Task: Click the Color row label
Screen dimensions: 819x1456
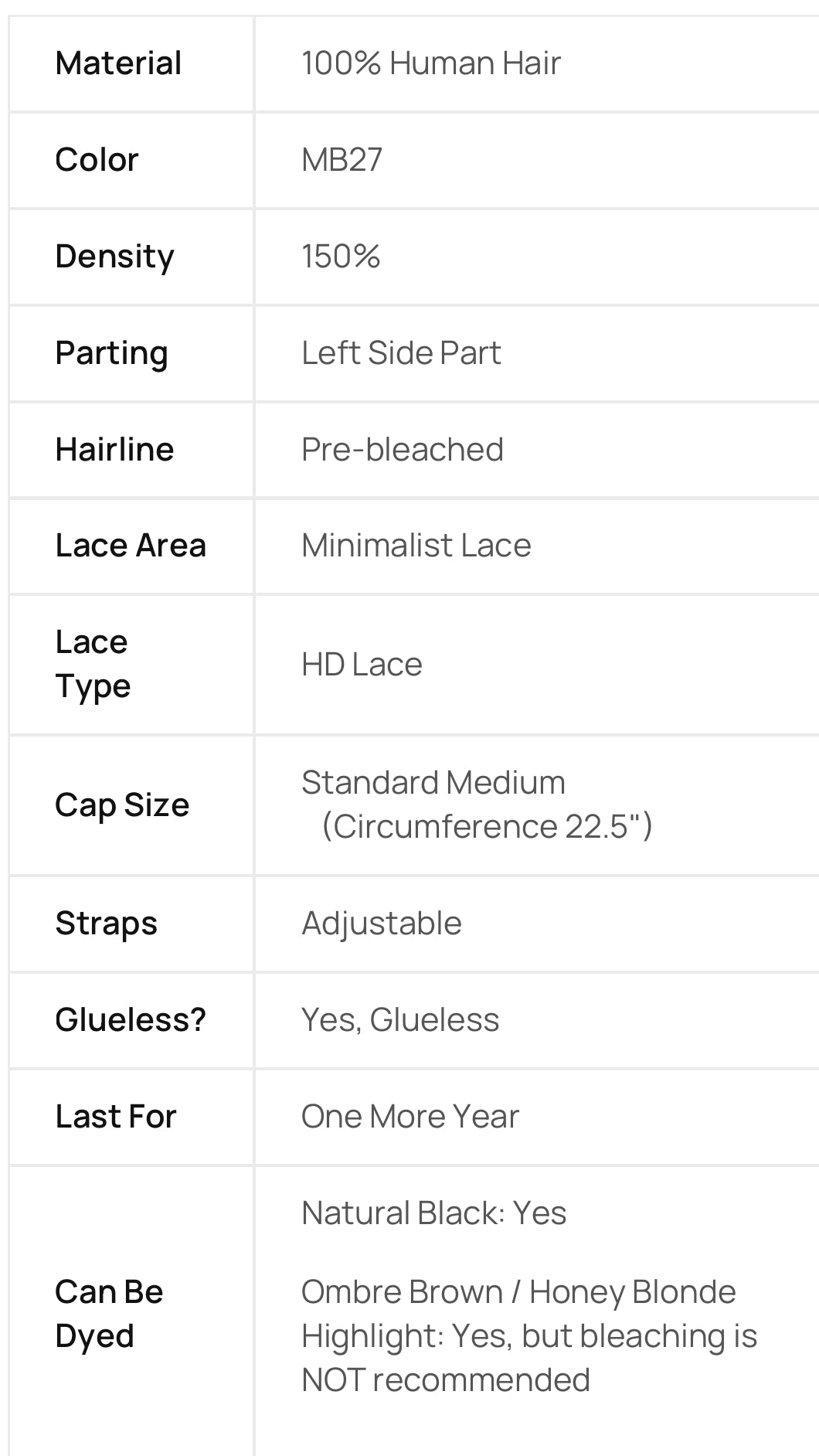Action: click(97, 160)
